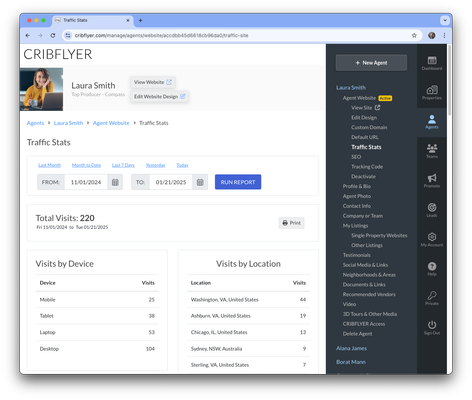472x400 pixels.
Task: Select the Month to Date quick range
Action: point(86,165)
